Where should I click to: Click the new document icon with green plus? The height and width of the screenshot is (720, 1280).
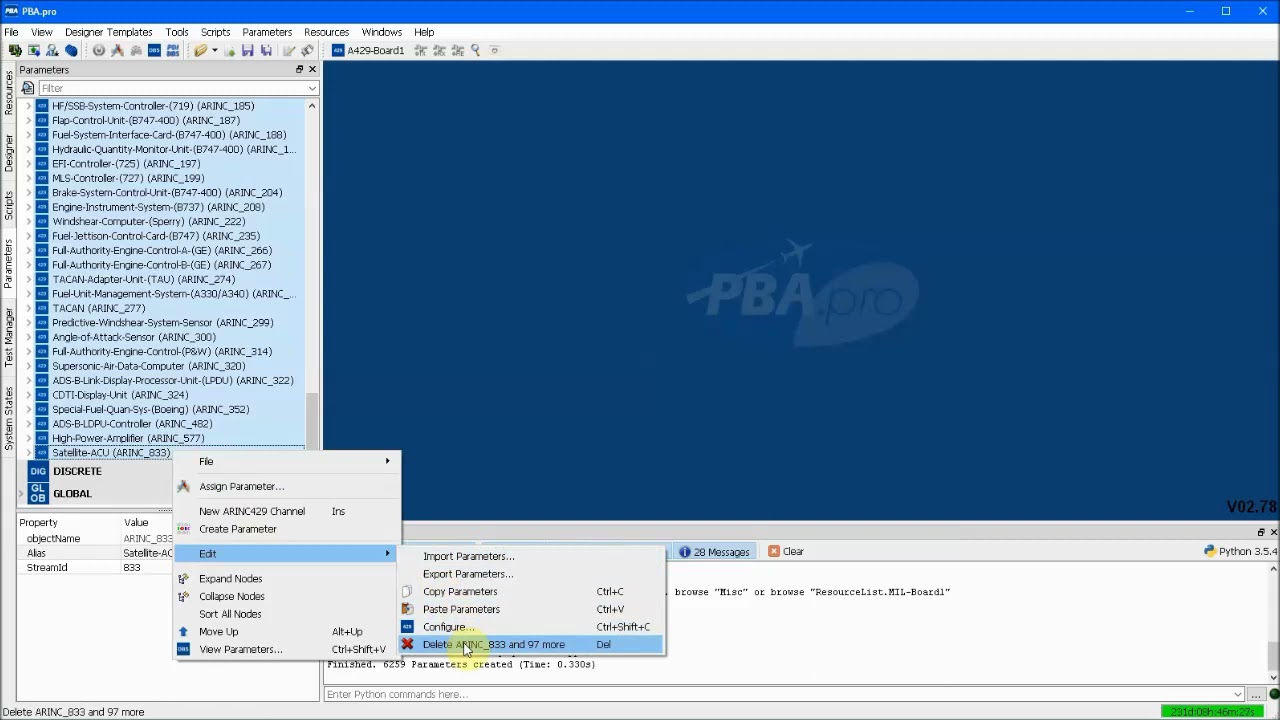(x=229, y=50)
